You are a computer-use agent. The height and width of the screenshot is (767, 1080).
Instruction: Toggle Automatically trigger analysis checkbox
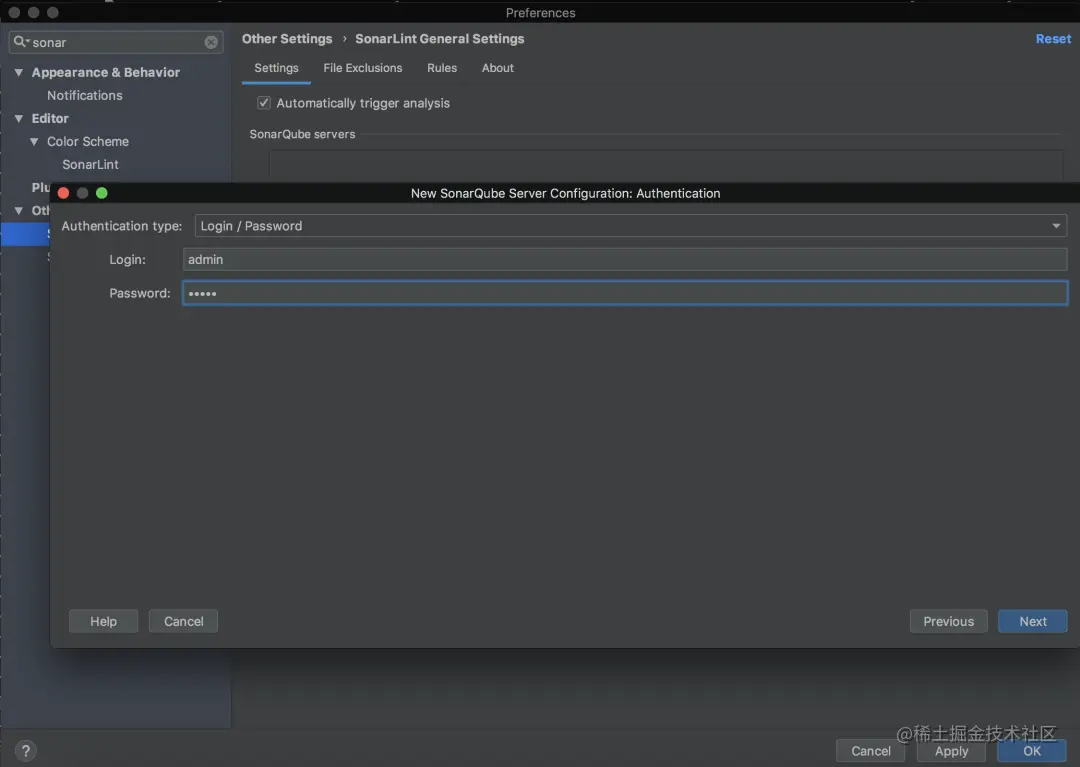point(264,103)
